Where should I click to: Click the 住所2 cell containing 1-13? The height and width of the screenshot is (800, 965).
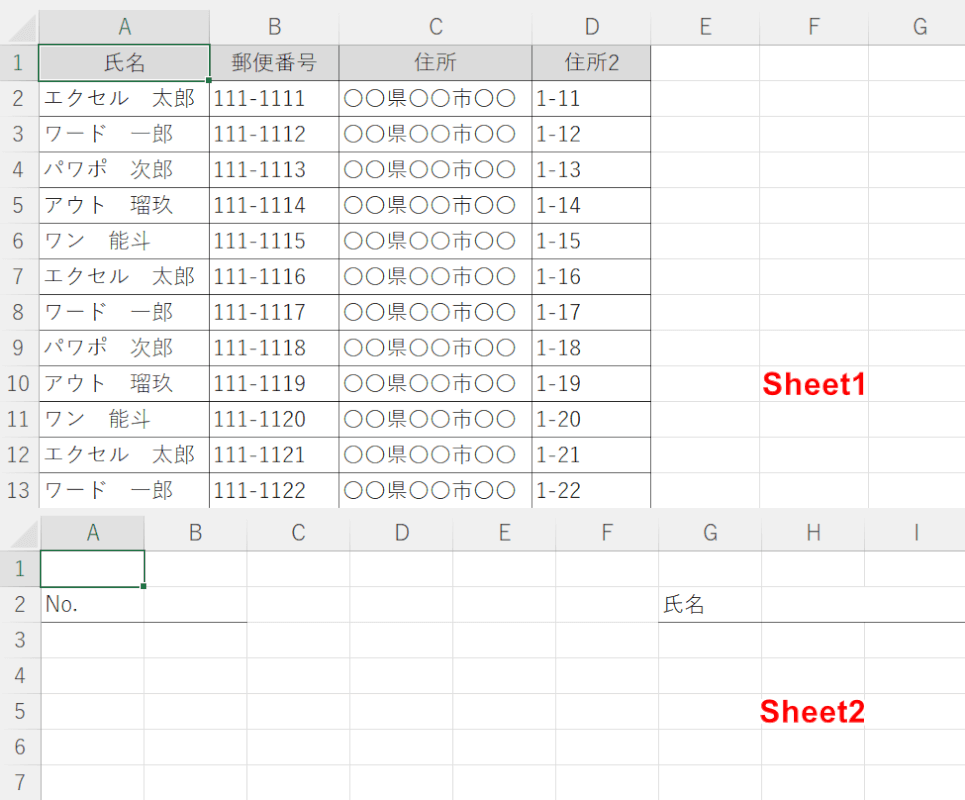click(x=591, y=170)
